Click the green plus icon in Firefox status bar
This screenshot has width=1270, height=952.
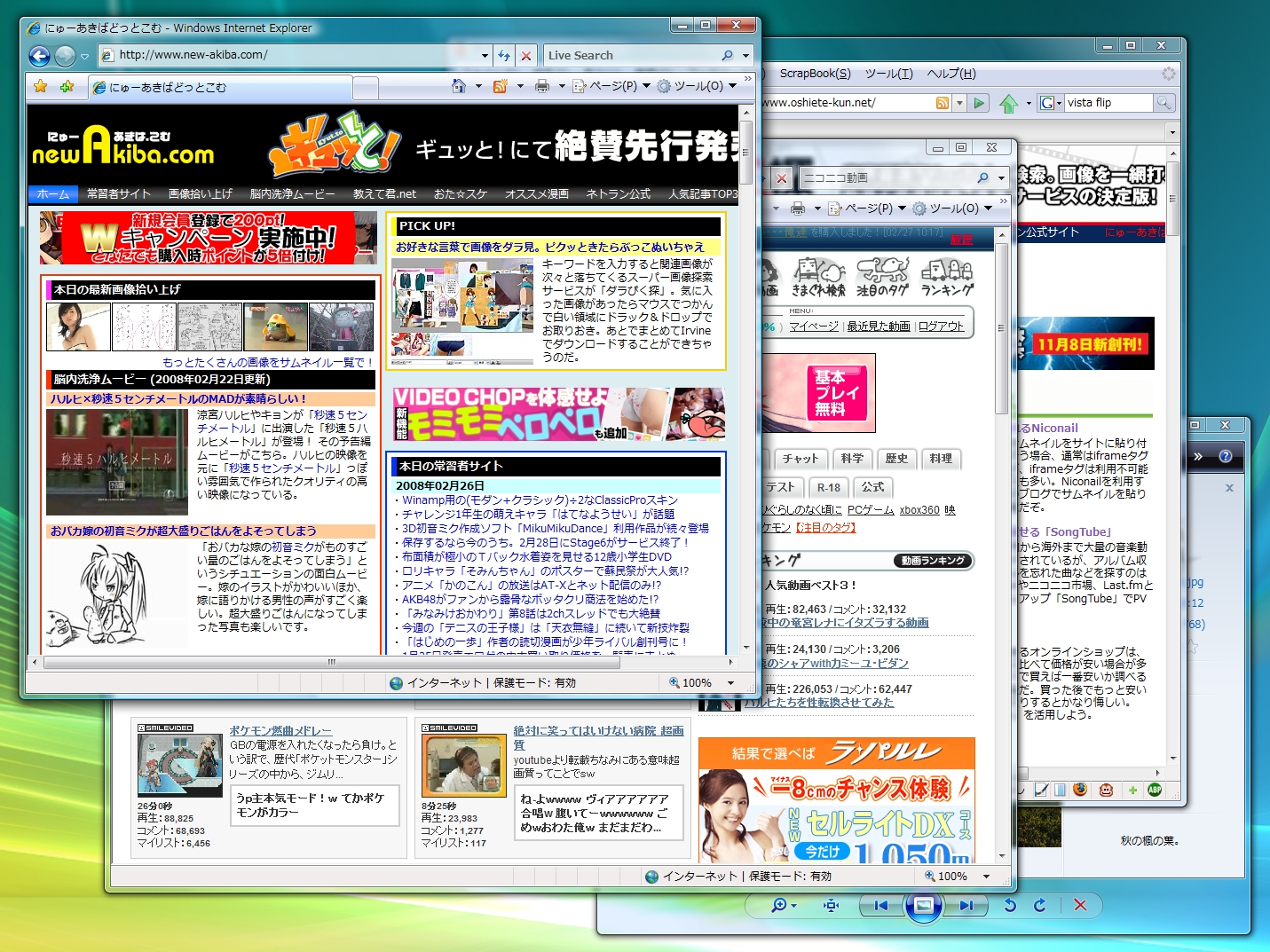click(1132, 790)
